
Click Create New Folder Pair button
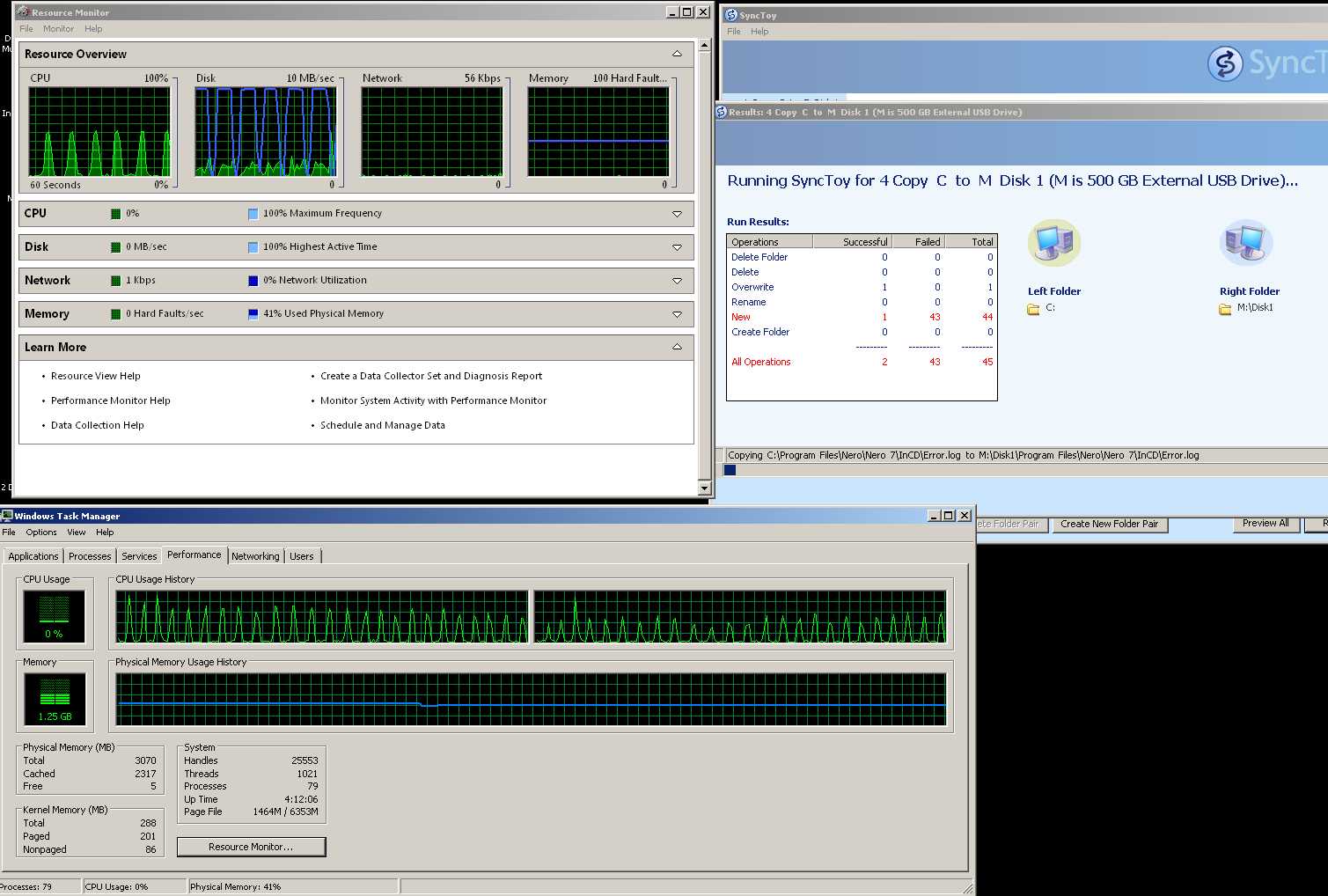coord(1109,525)
